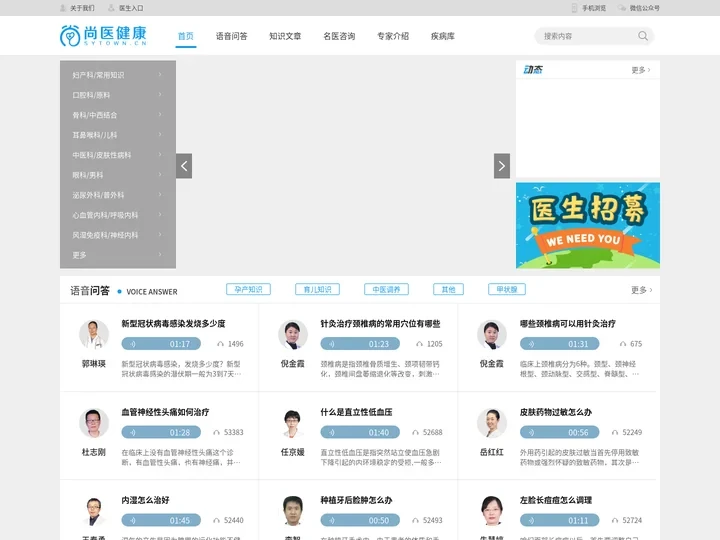Screen dimensions: 720x540
Task: Click 郭琳瑛 doctor avatar
Action: pyautogui.click(x=94, y=335)
